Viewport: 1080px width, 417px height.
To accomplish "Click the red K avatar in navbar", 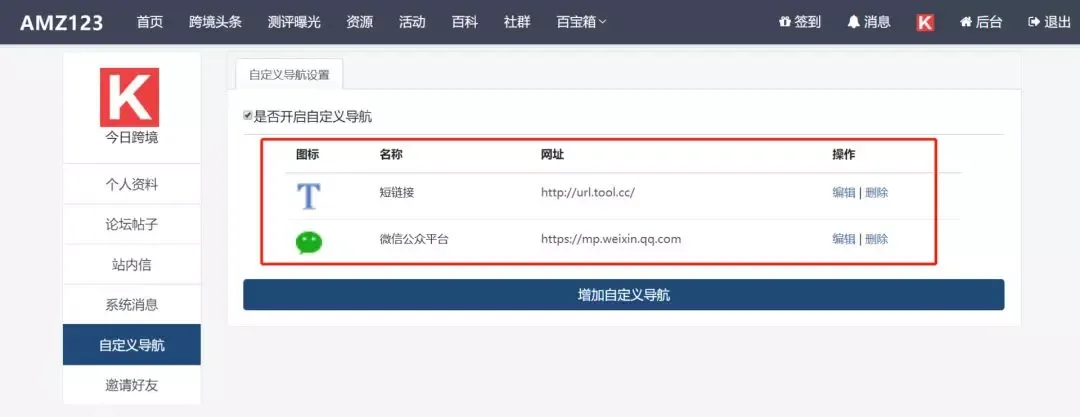I will 925,22.
